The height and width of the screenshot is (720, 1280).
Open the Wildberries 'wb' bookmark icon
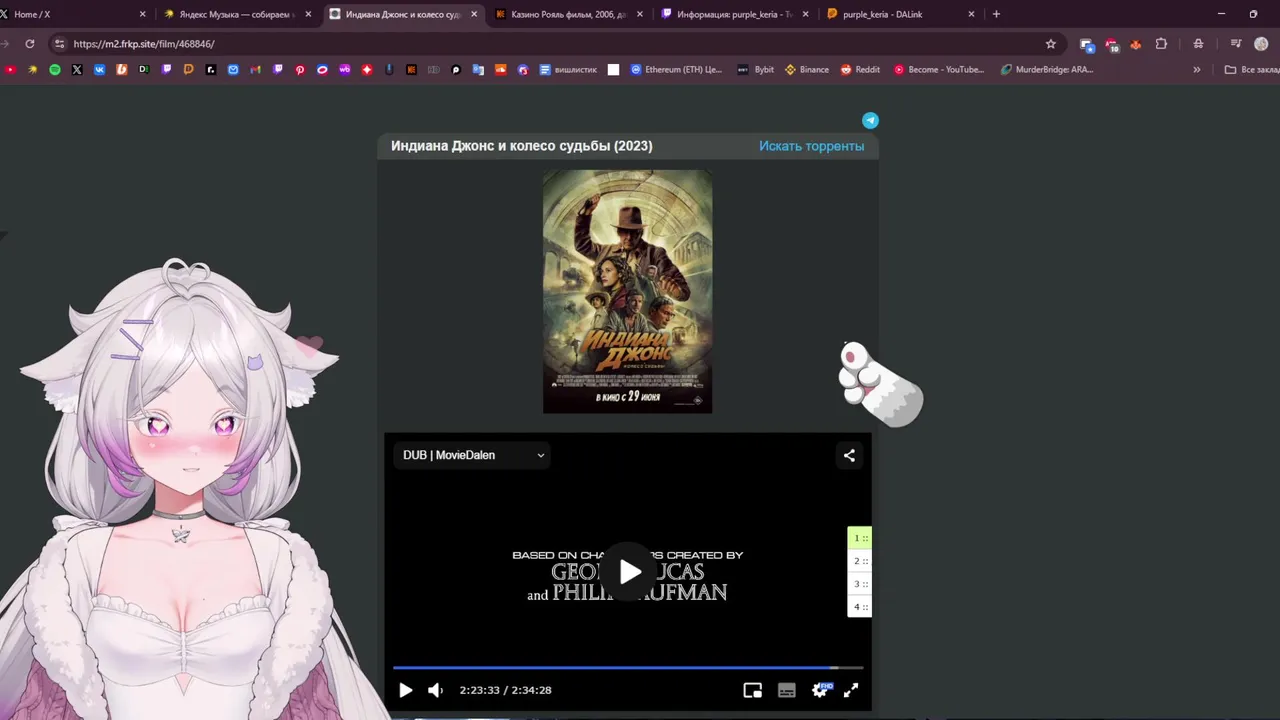tap(345, 70)
